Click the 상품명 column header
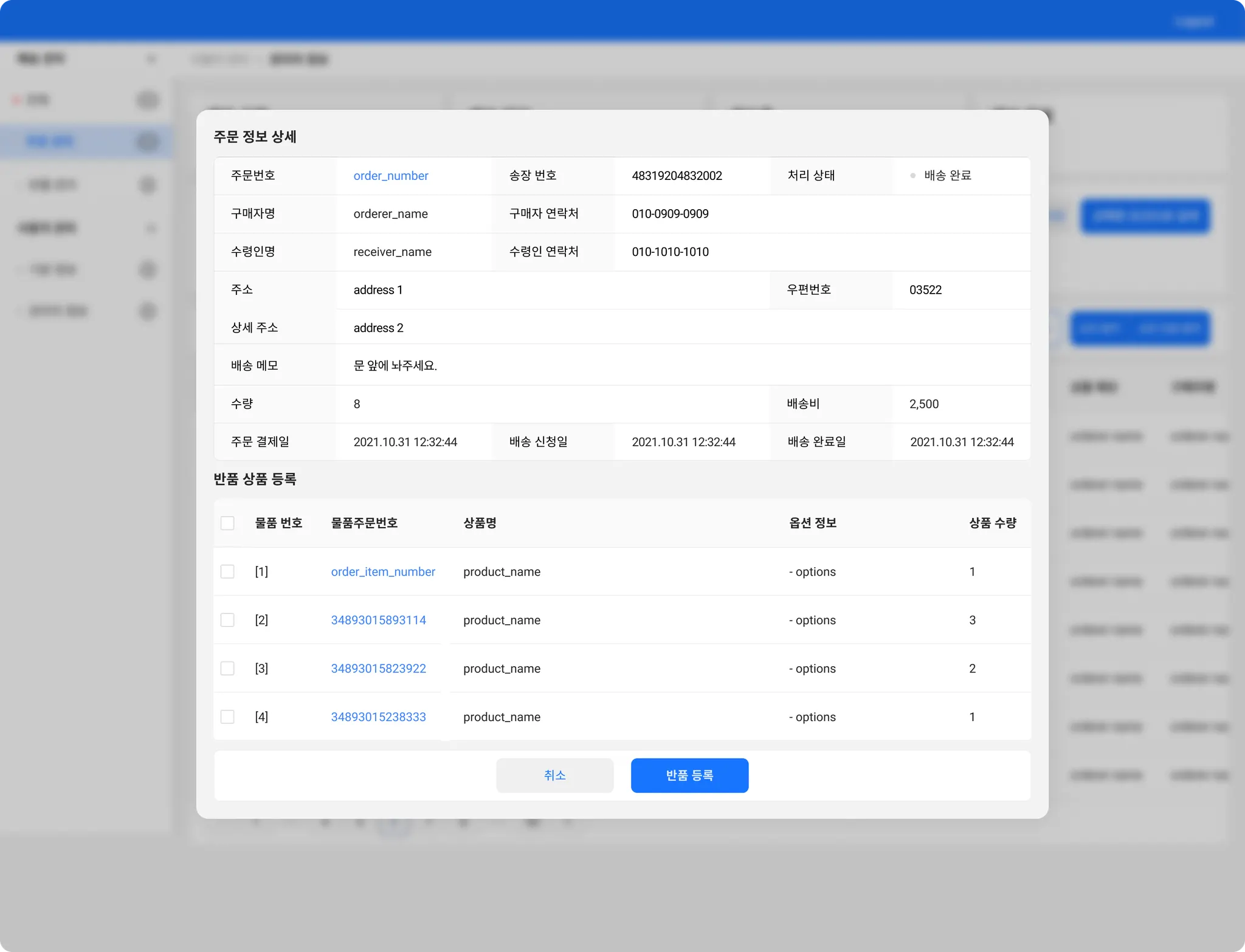The width and height of the screenshot is (1245, 952). [480, 523]
